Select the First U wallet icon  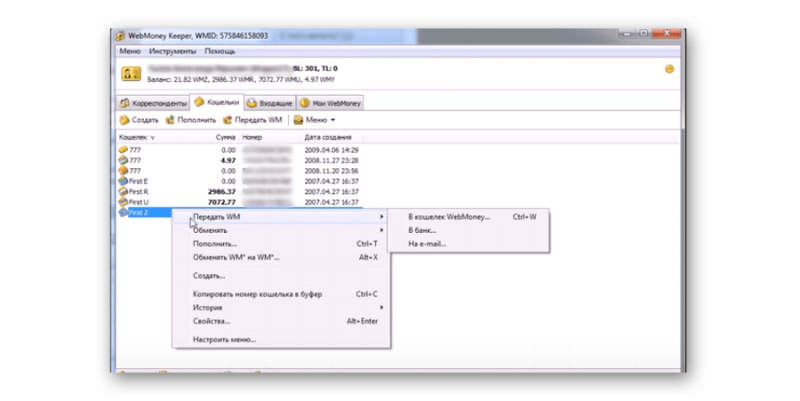coord(122,202)
